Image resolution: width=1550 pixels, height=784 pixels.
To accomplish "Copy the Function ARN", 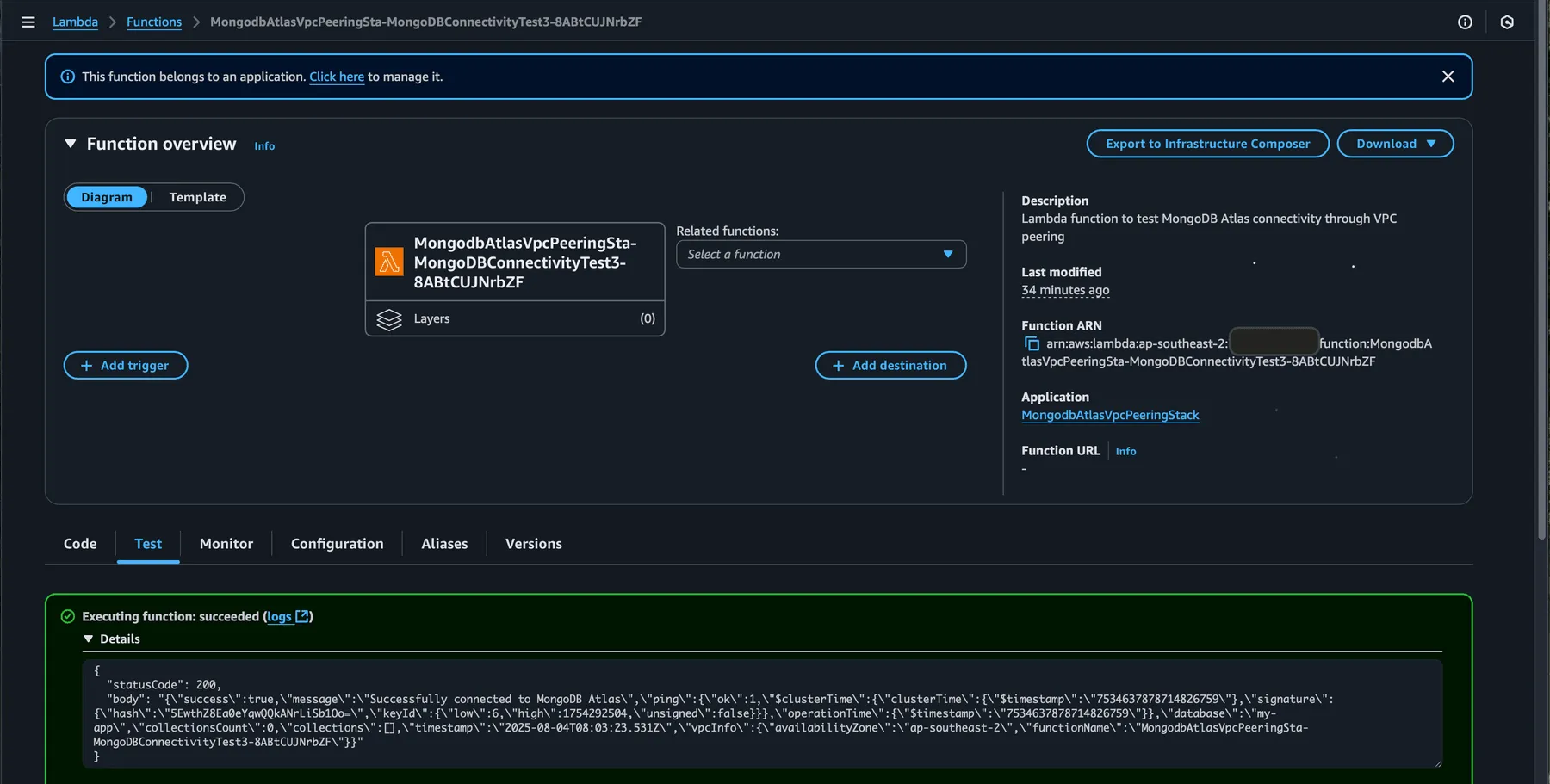I will click(1032, 343).
